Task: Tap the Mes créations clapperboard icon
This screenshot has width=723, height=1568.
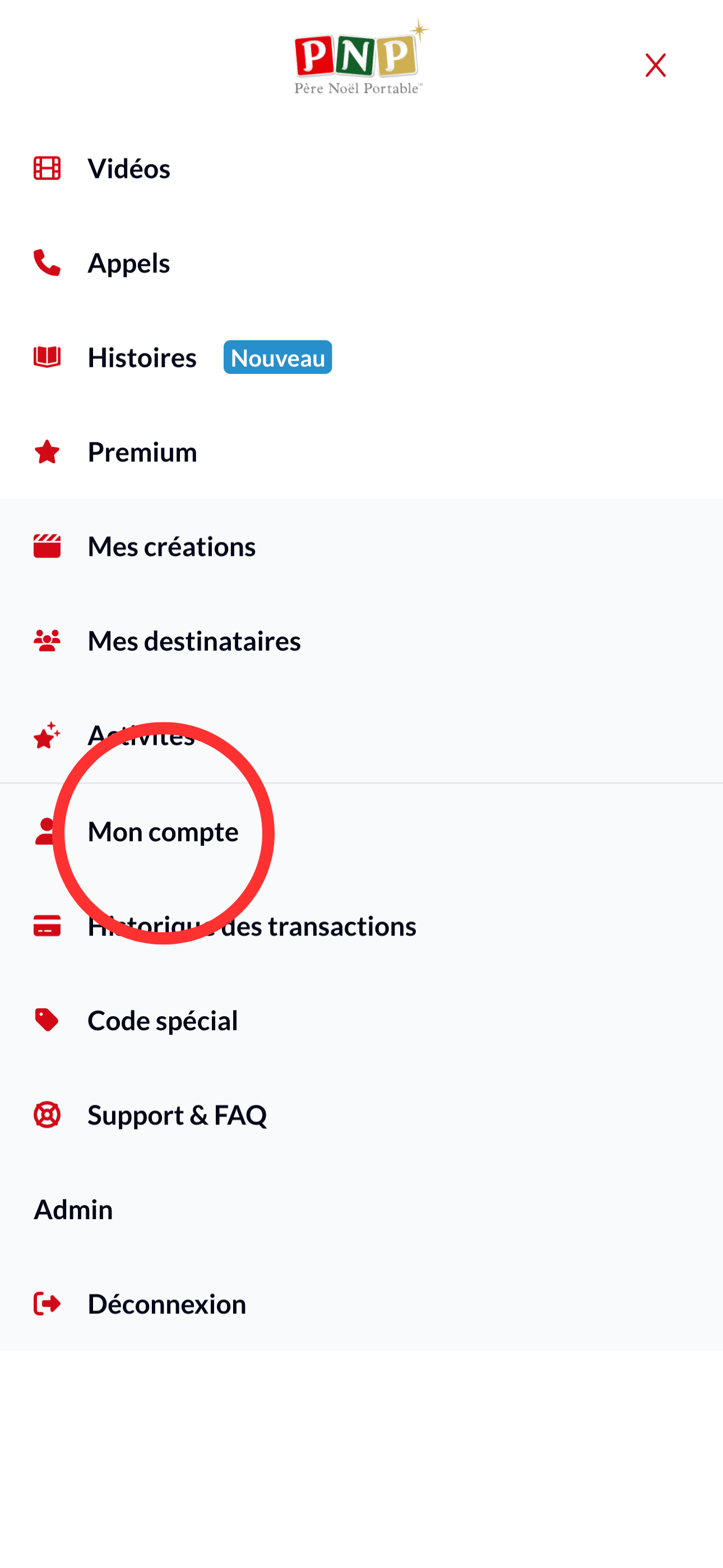Action: [47, 546]
